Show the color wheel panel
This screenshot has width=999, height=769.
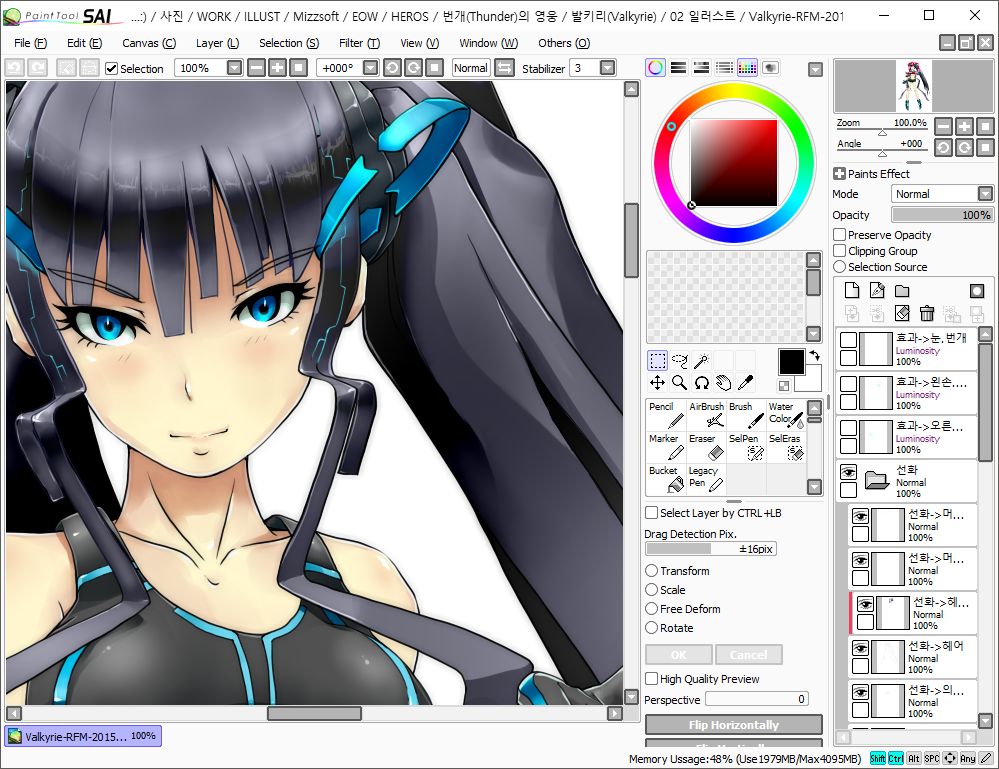point(656,68)
